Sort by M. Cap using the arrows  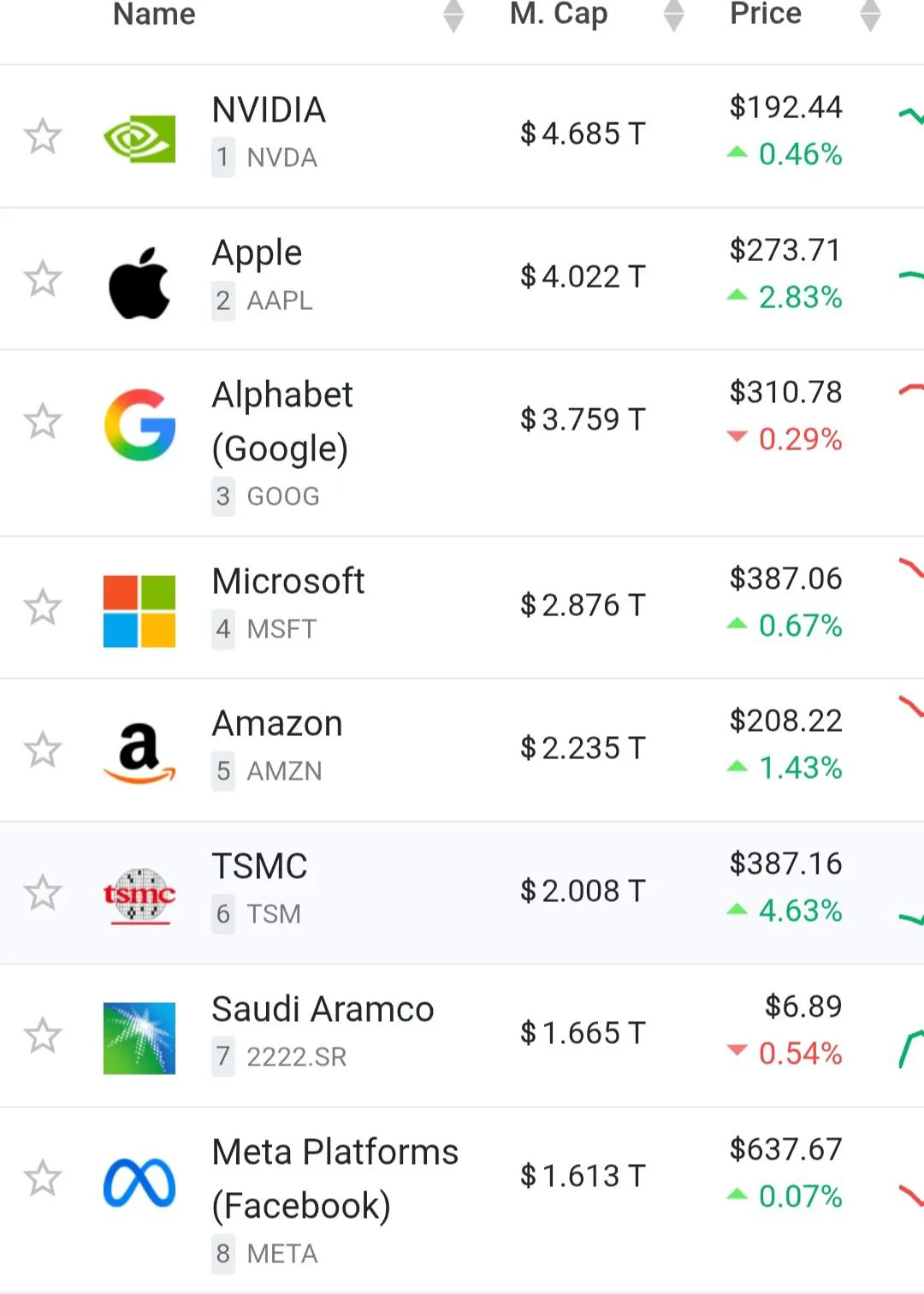(x=674, y=15)
